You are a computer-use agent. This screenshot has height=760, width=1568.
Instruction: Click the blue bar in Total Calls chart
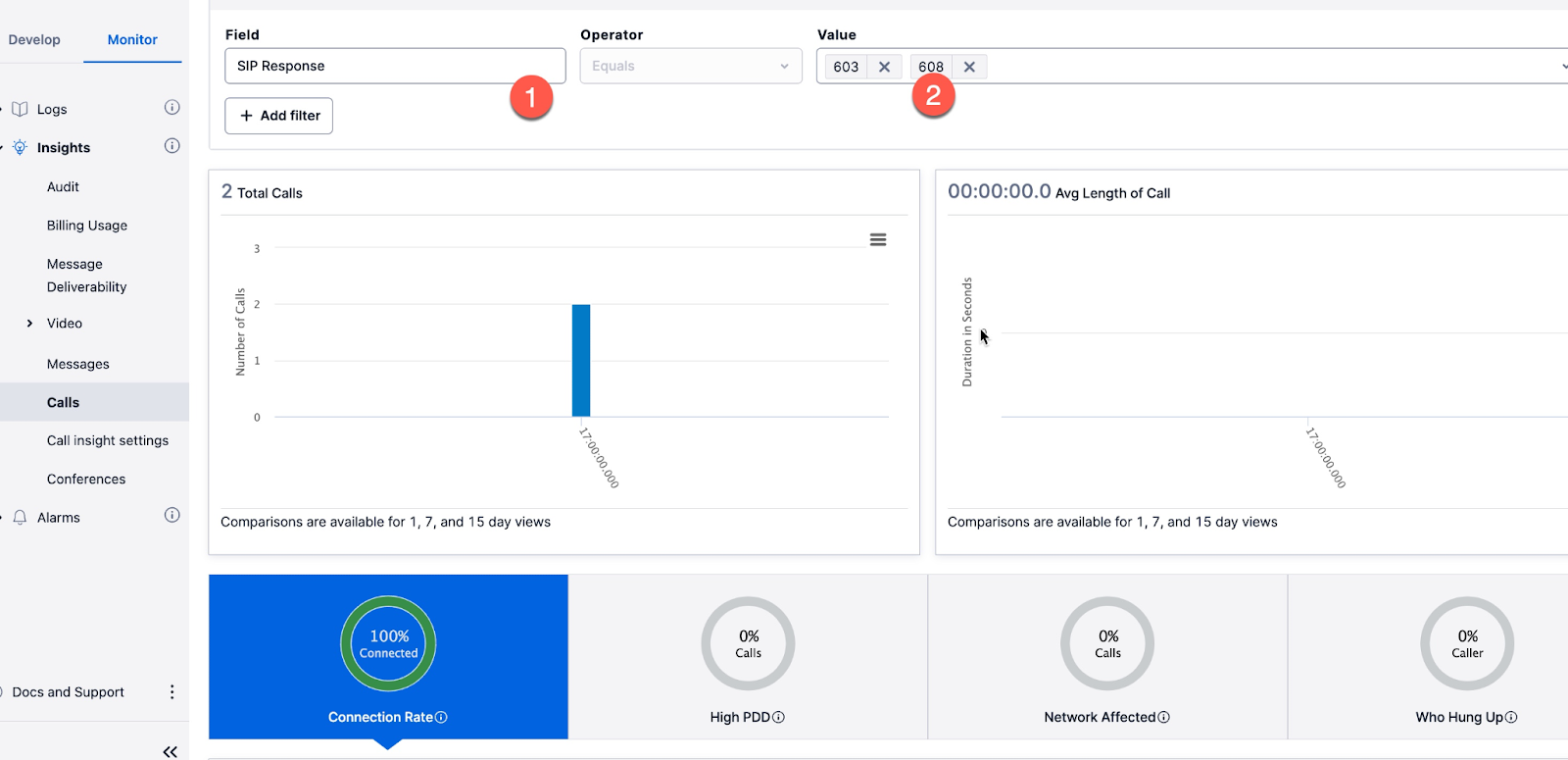tap(581, 361)
